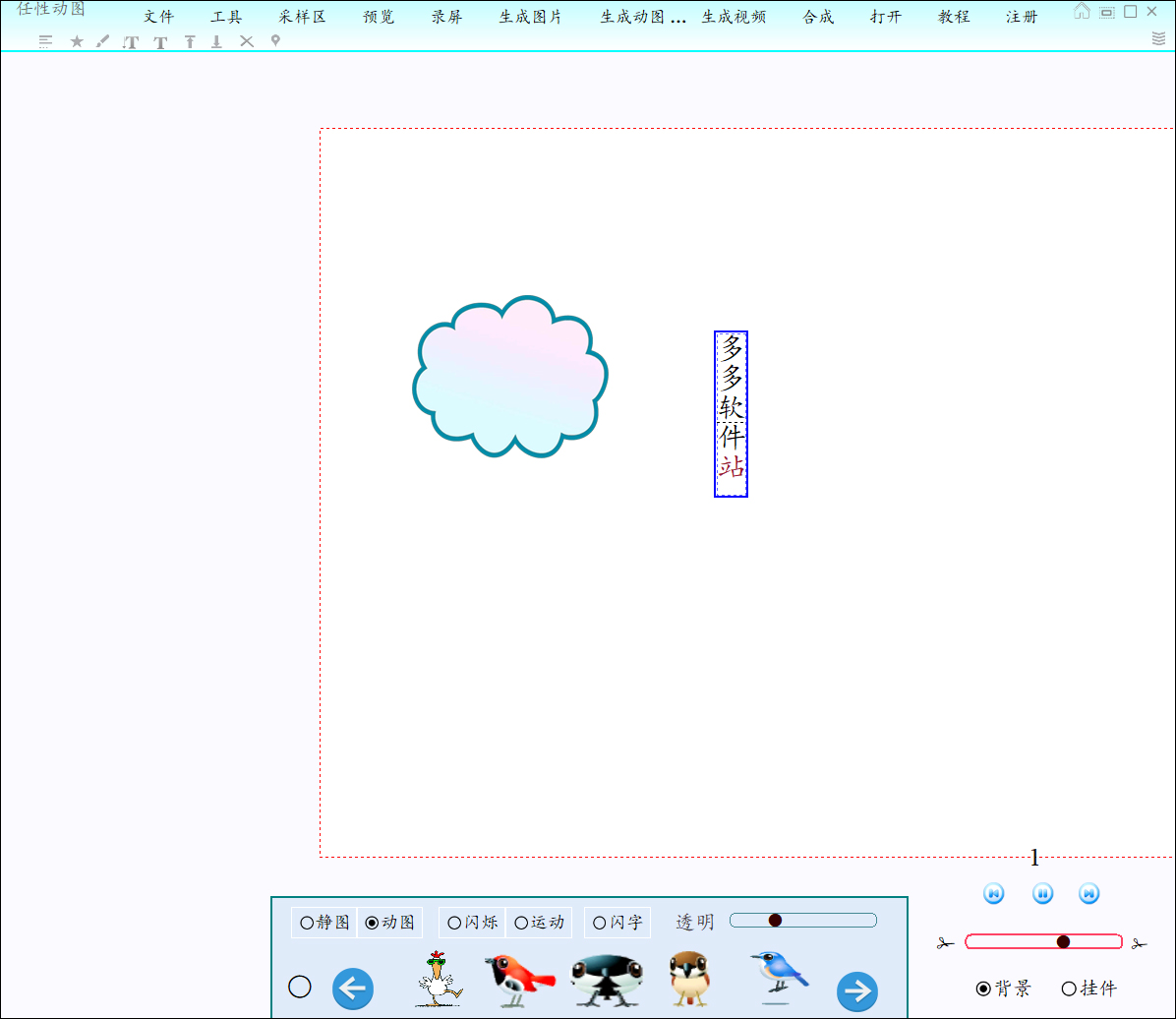1176x1019 pixels.
Task: Click the vertical text direction T icon
Action: [x=131, y=42]
